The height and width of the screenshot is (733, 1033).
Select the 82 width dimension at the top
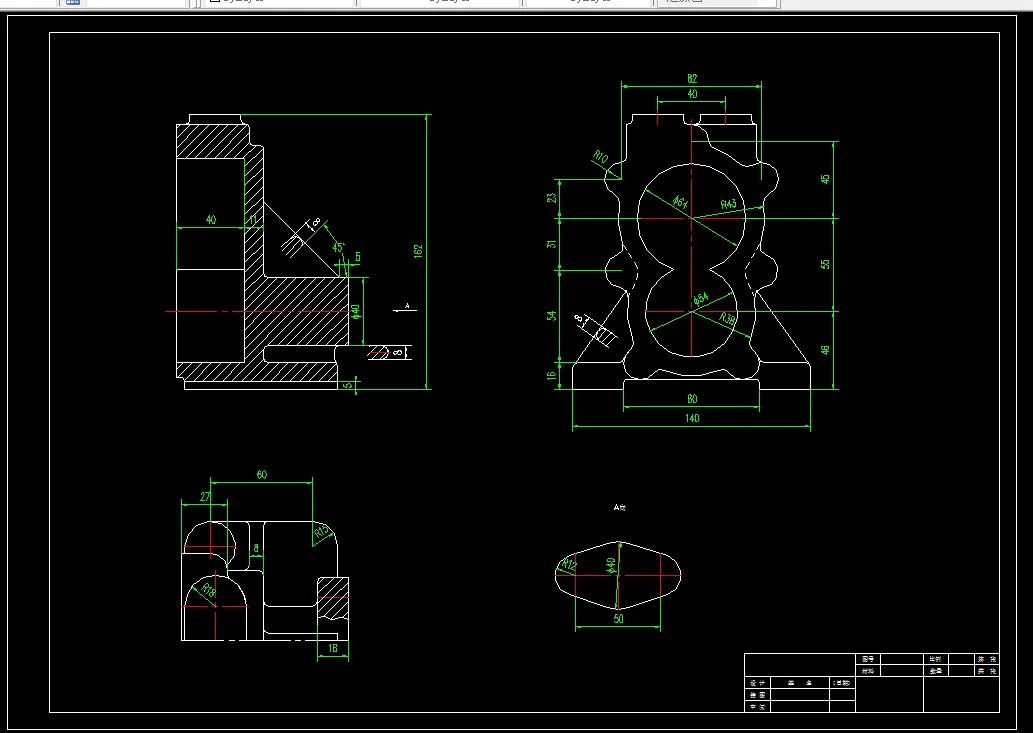point(692,78)
